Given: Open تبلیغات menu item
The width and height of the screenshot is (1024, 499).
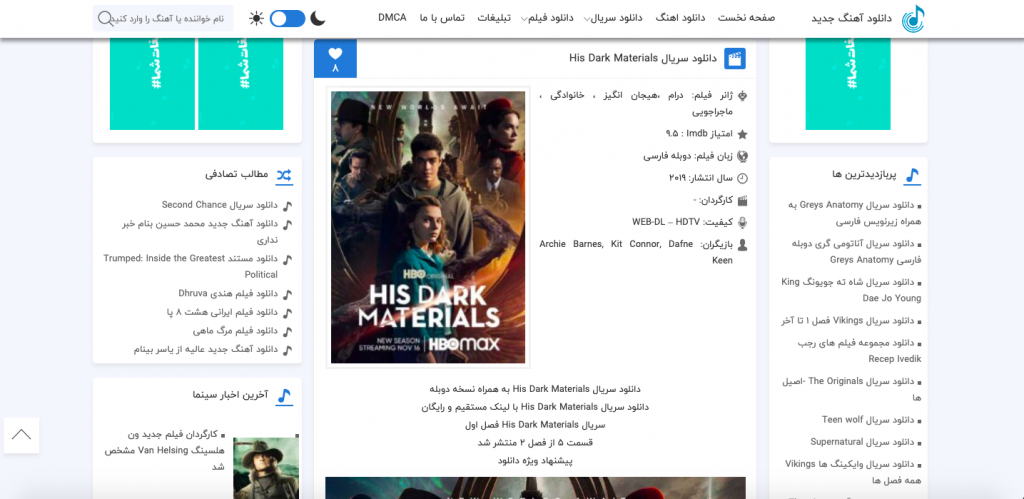Looking at the screenshot, I should tap(494, 18).
